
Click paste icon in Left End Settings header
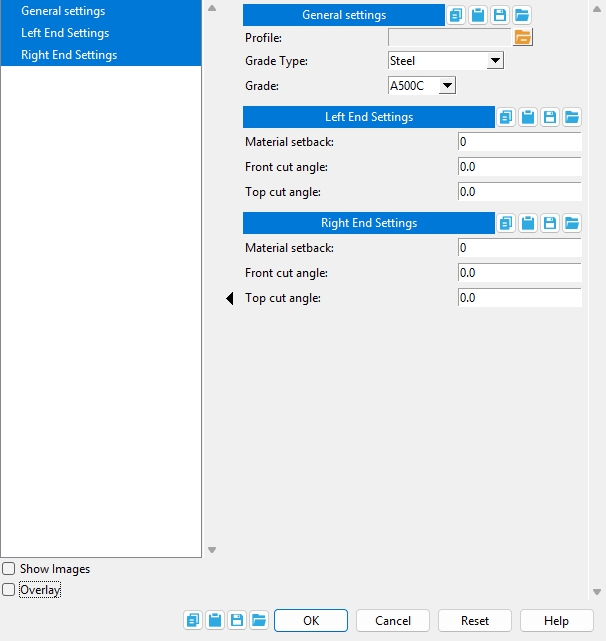coord(528,117)
